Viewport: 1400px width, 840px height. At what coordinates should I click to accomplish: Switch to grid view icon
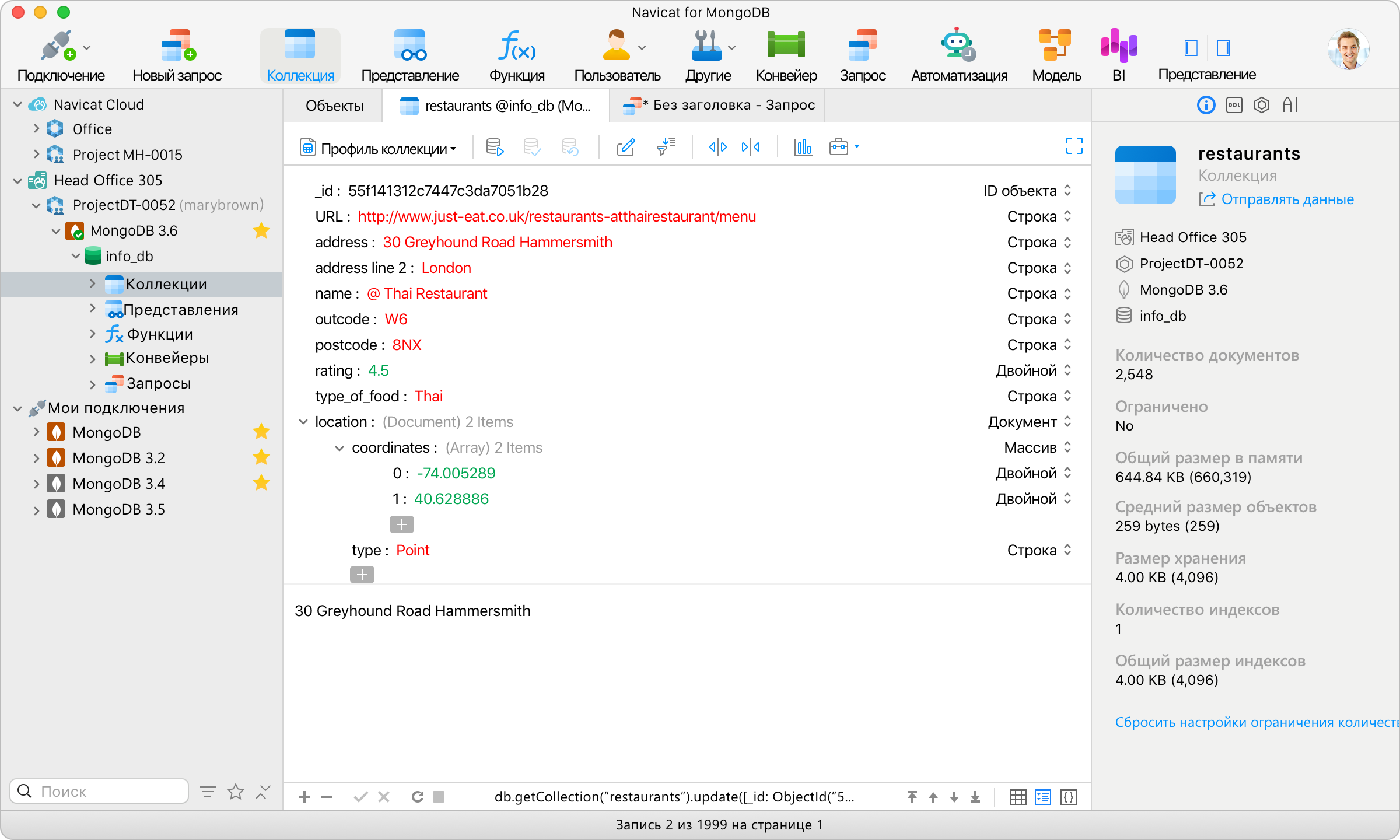(x=1018, y=797)
